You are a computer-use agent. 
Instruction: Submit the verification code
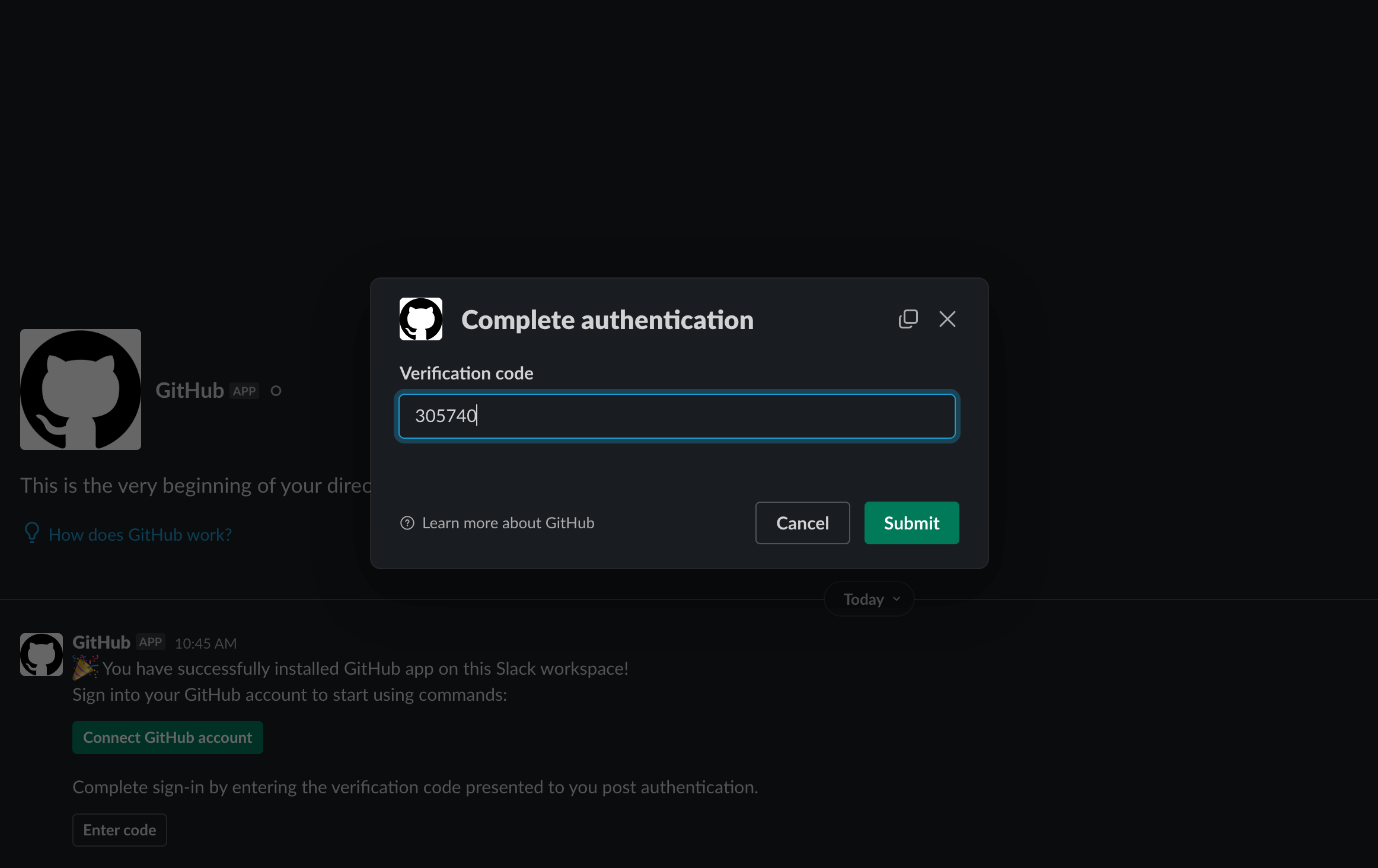pyautogui.click(x=911, y=522)
